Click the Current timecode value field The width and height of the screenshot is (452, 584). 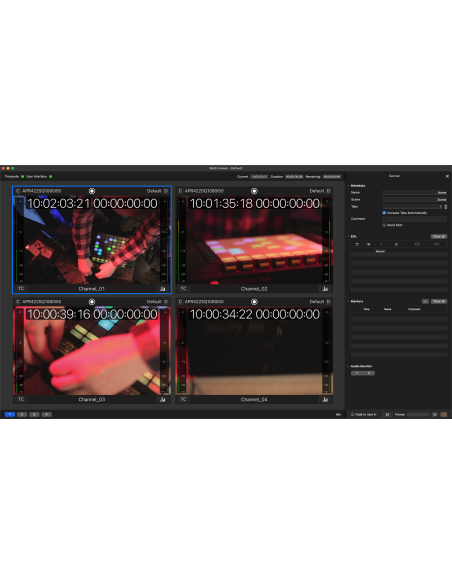259,177
